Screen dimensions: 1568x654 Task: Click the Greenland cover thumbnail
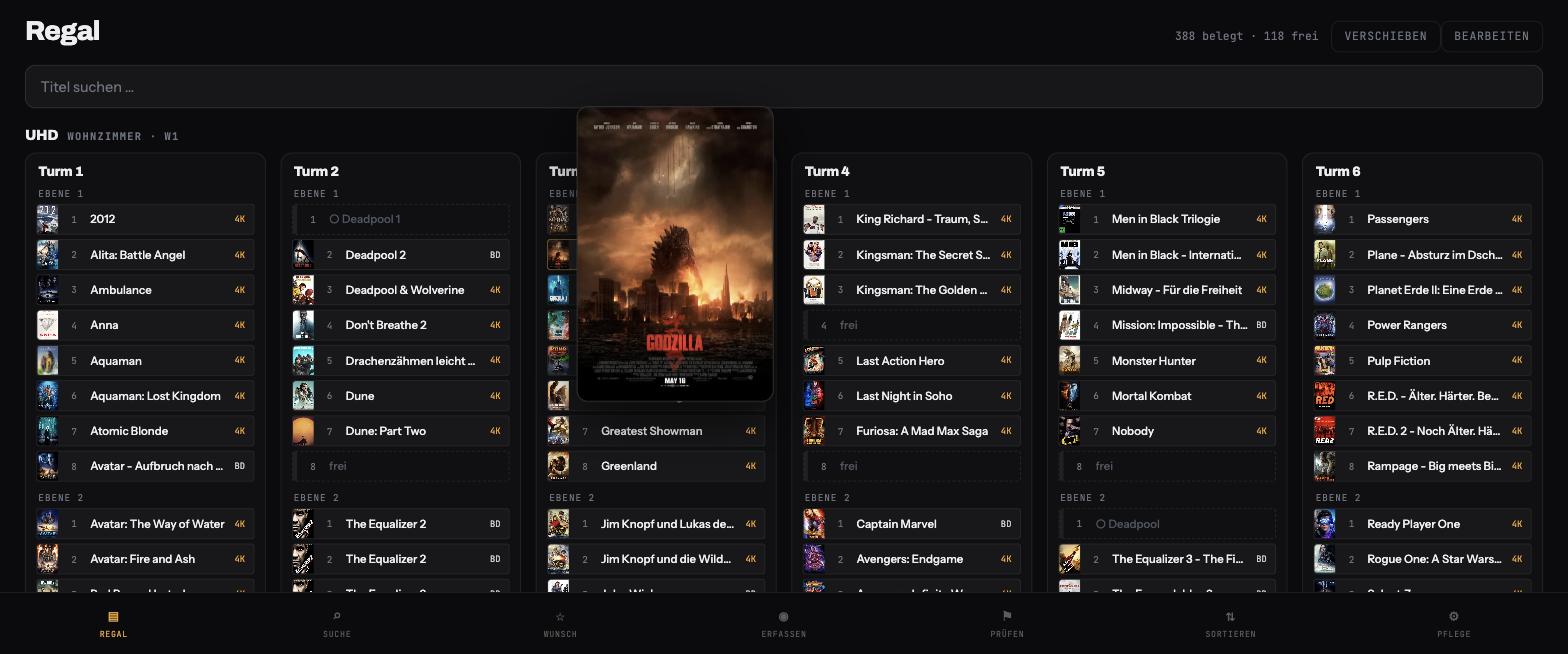[558, 466]
